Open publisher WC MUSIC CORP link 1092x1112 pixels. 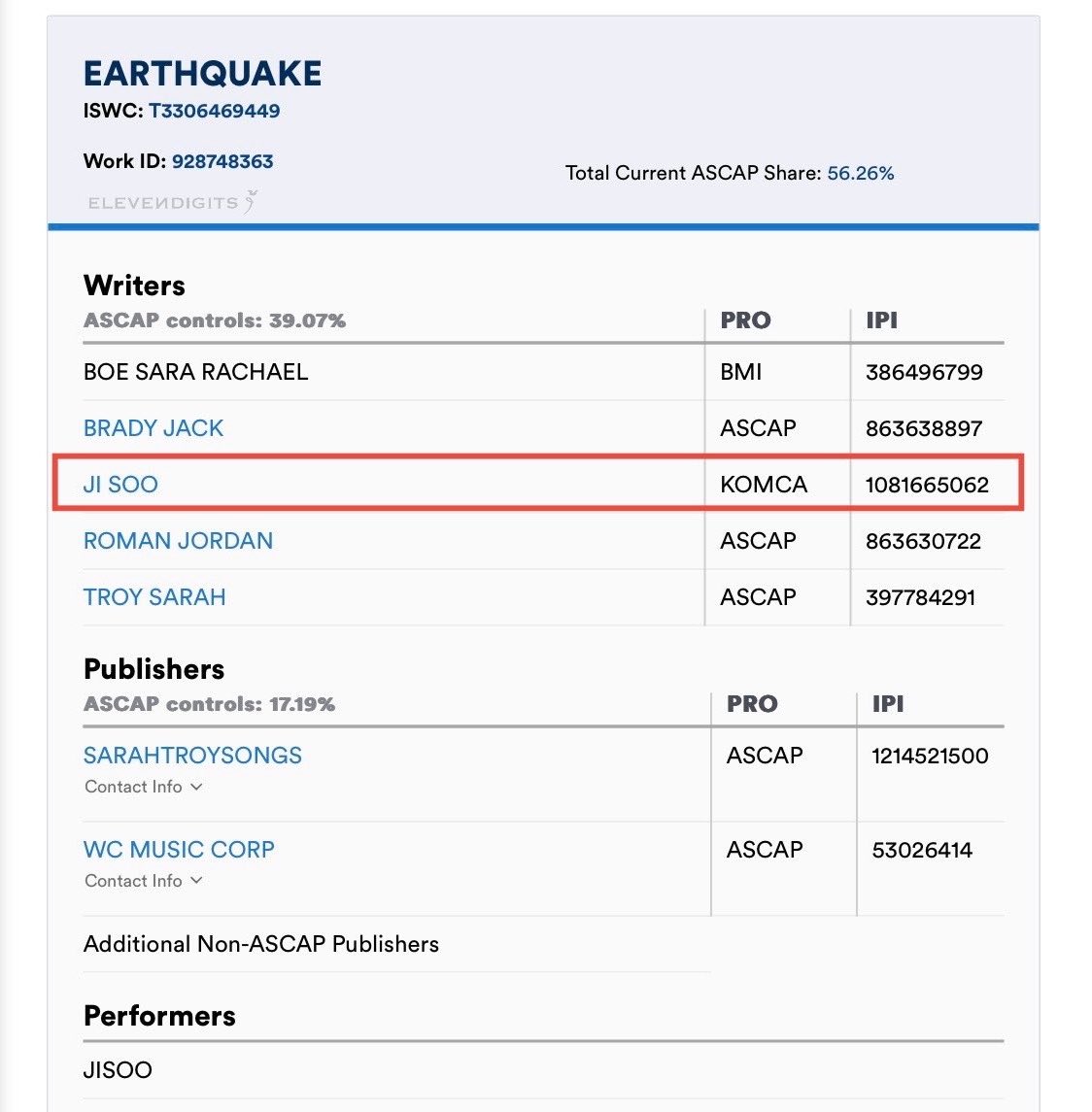[x=179, y=850]
